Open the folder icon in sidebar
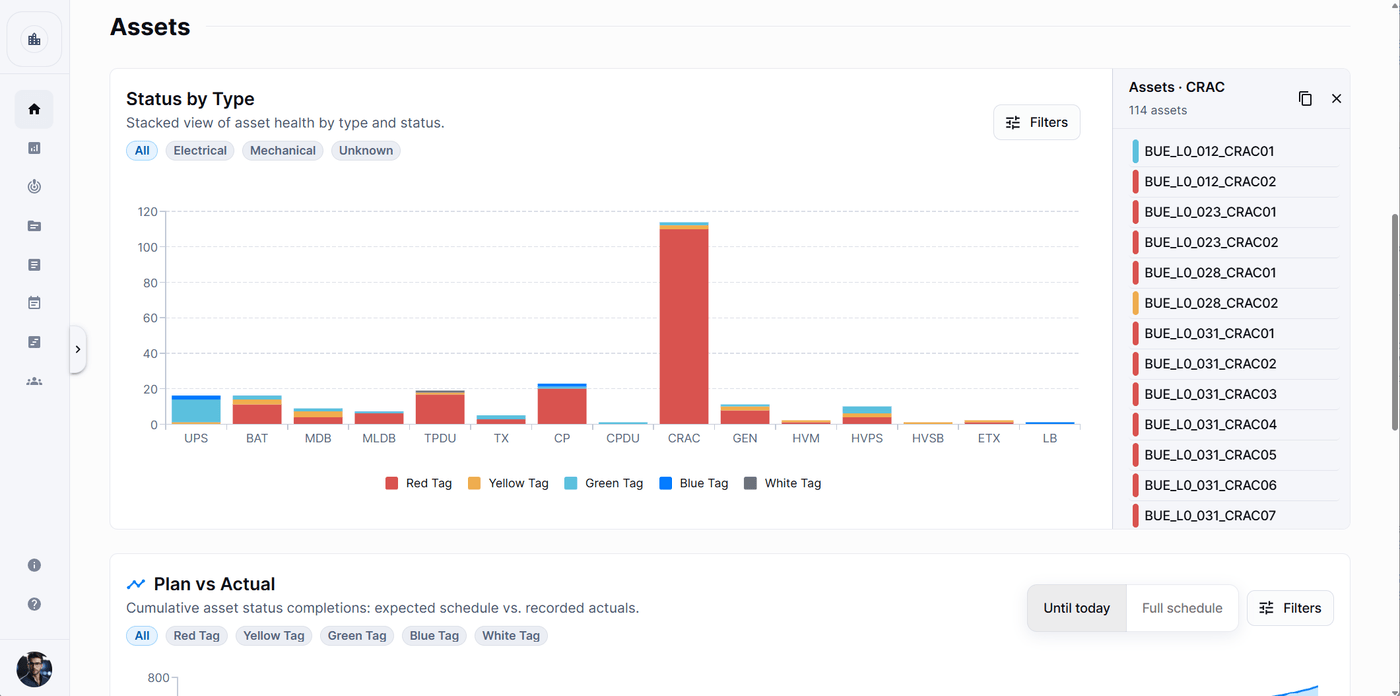Viewport: 1400px width, 696px height. coord(34,226)
